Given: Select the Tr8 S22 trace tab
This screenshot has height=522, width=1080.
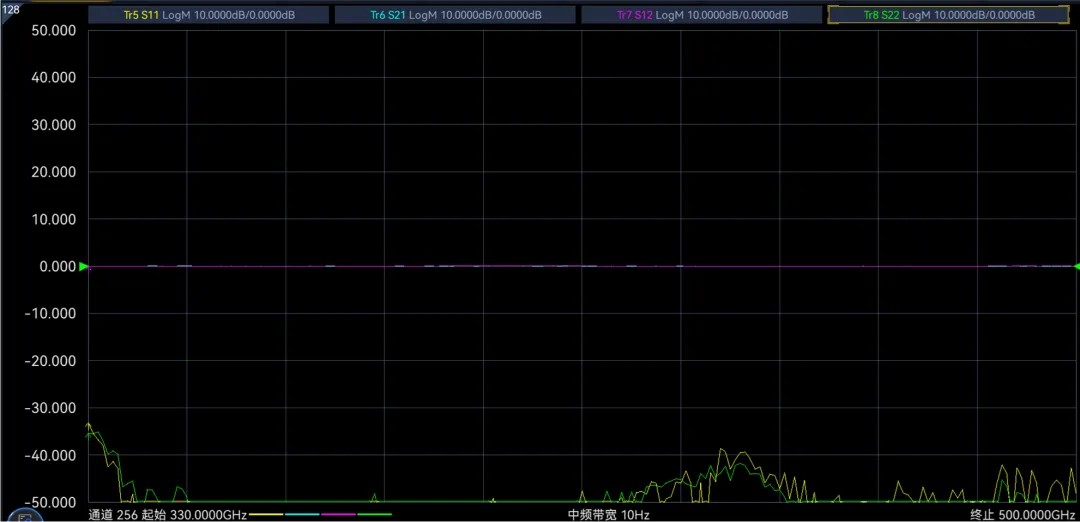Looking at the screenshot, I should pos(948,15).
